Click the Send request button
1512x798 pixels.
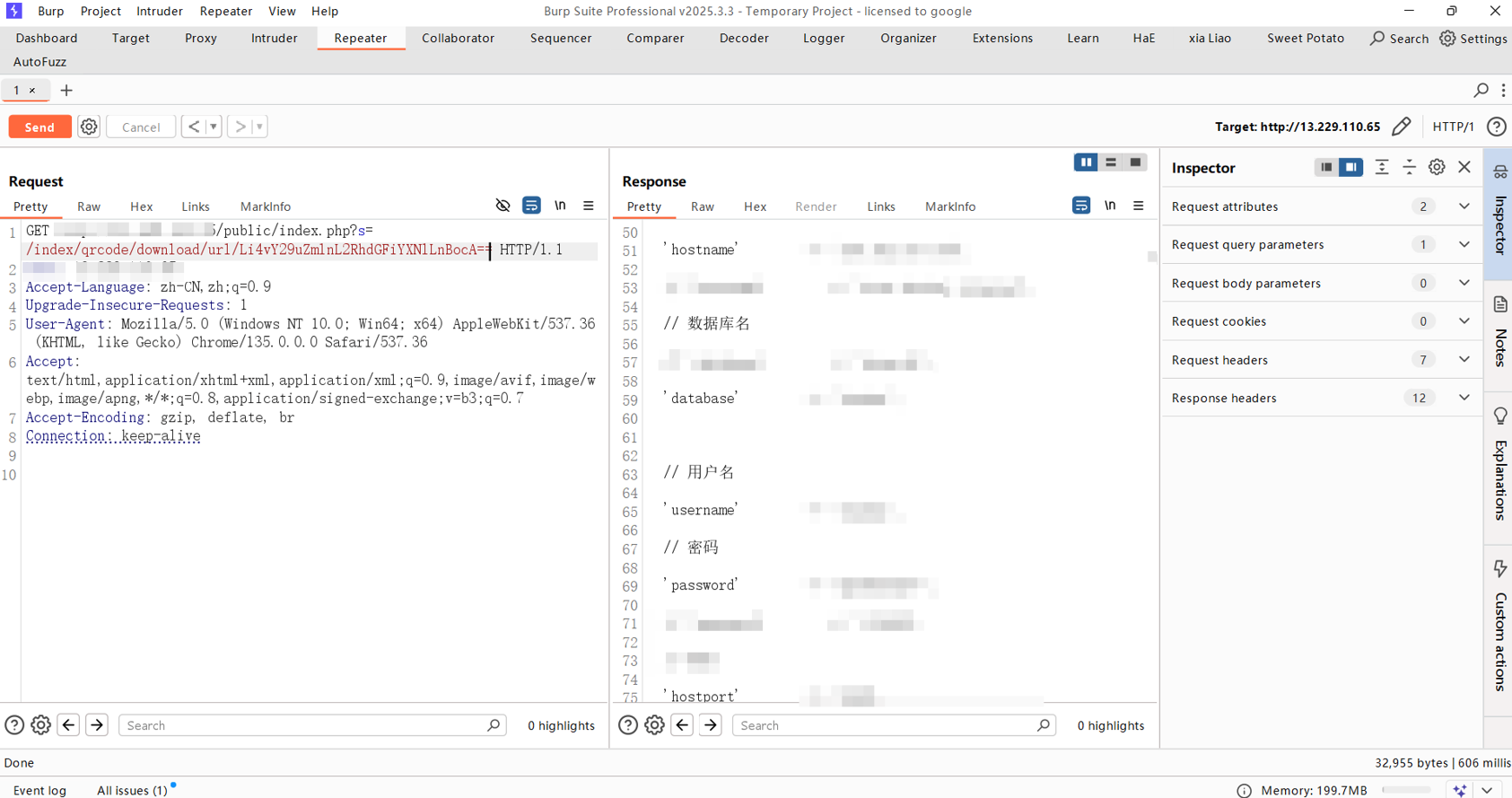click(x=39, y=127)
